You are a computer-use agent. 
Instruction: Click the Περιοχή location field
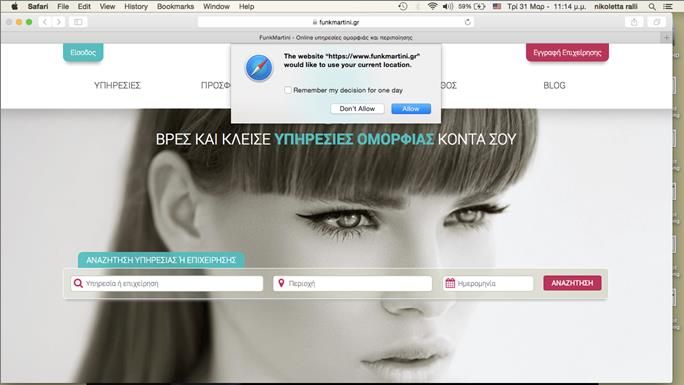click(352, 283)
